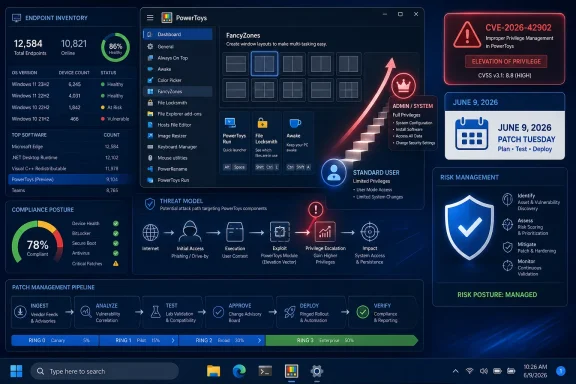Click the 86% Healthy ring gauge
The width and height of the screenshot is (576, 384).
pos(115,47)
